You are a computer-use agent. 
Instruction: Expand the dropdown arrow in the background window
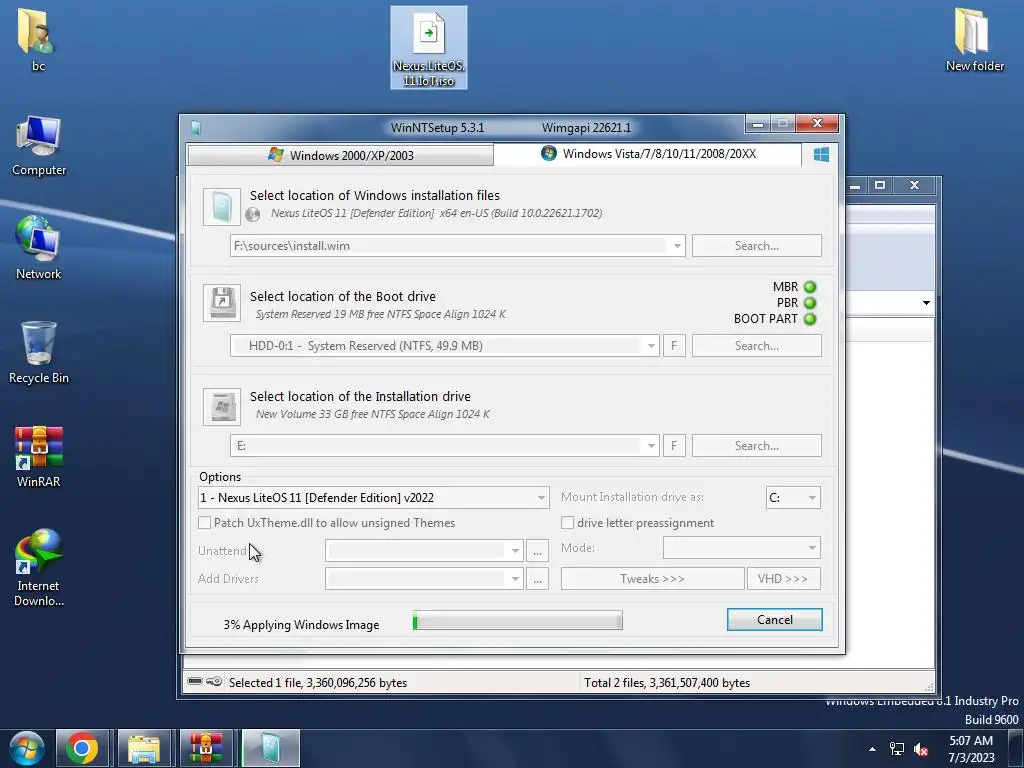pos(926,302)
